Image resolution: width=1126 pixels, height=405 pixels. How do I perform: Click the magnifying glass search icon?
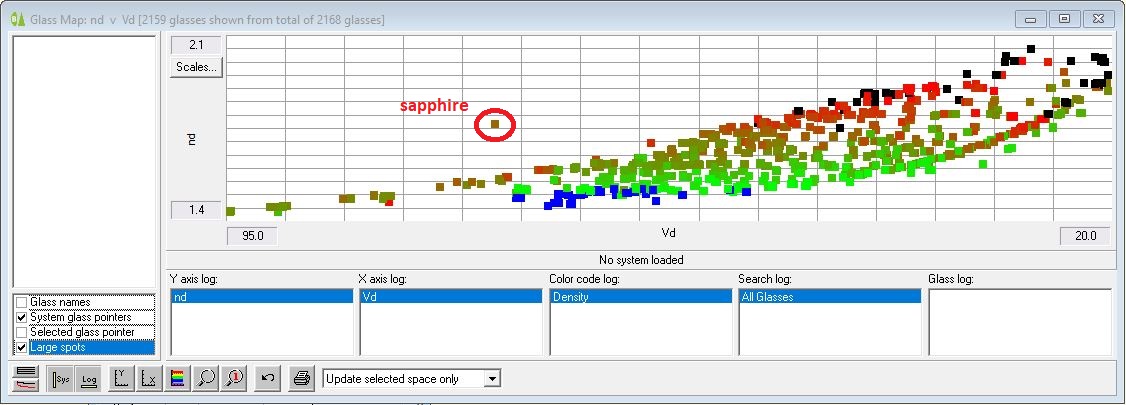point(207,379)
